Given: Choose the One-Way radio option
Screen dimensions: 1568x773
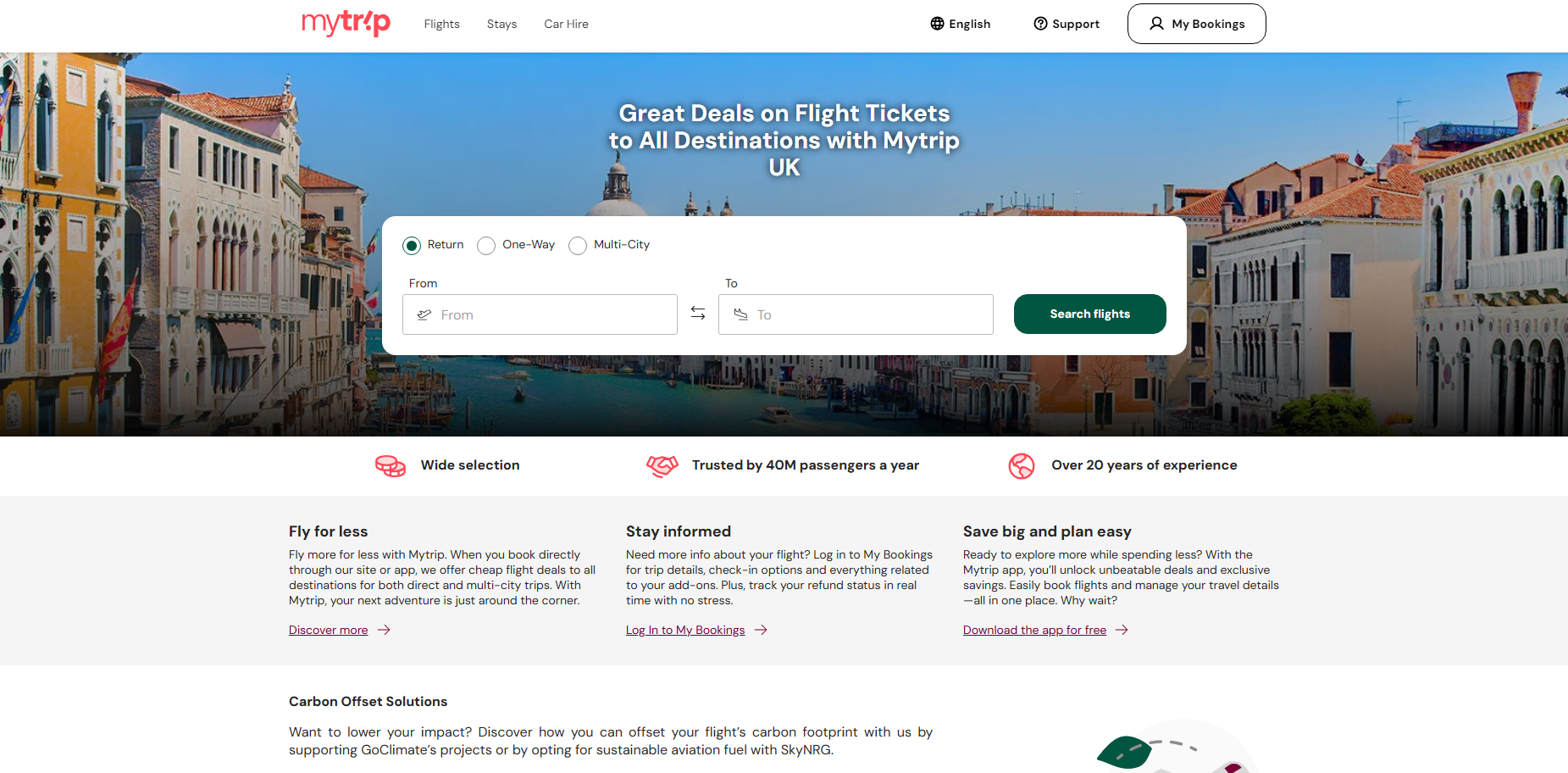Looking at the screenshot, I should pyautogui.click(x=486, y=246).
